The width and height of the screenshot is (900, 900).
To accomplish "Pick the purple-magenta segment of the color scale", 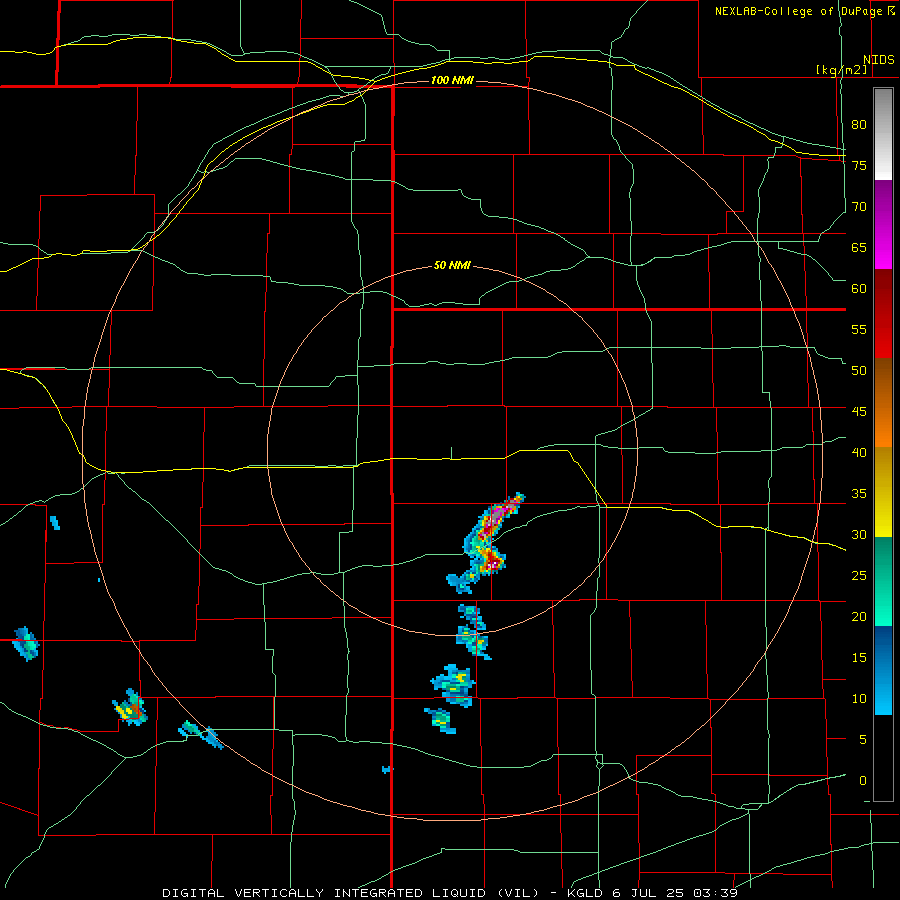I will point(883,224).
